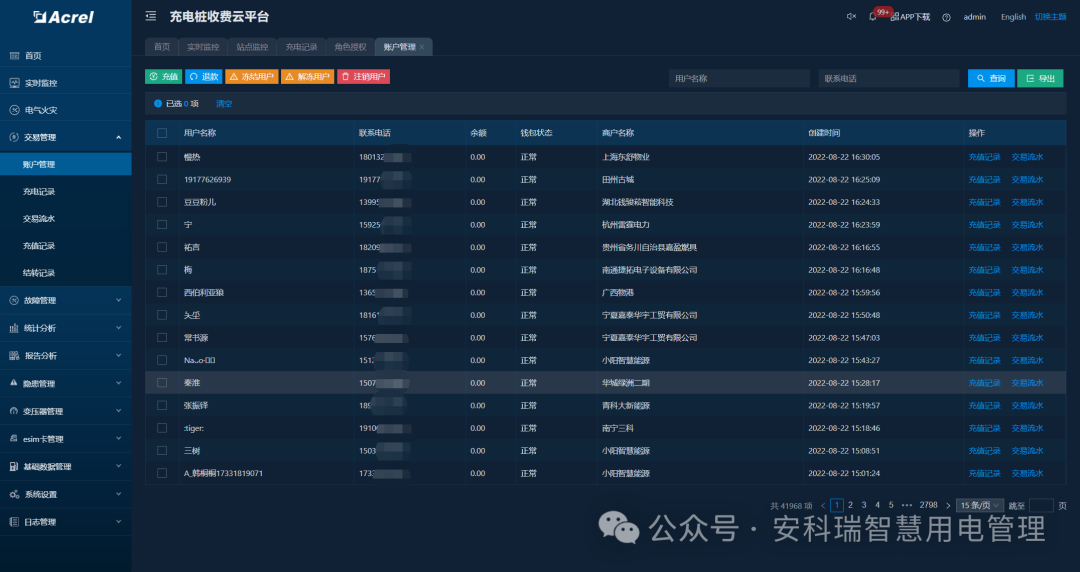Click the icon beside 故障管理 in sidebar
The width and height of the screenshot is (1080, 572).
pyautogui.click(x=14, y=300)
